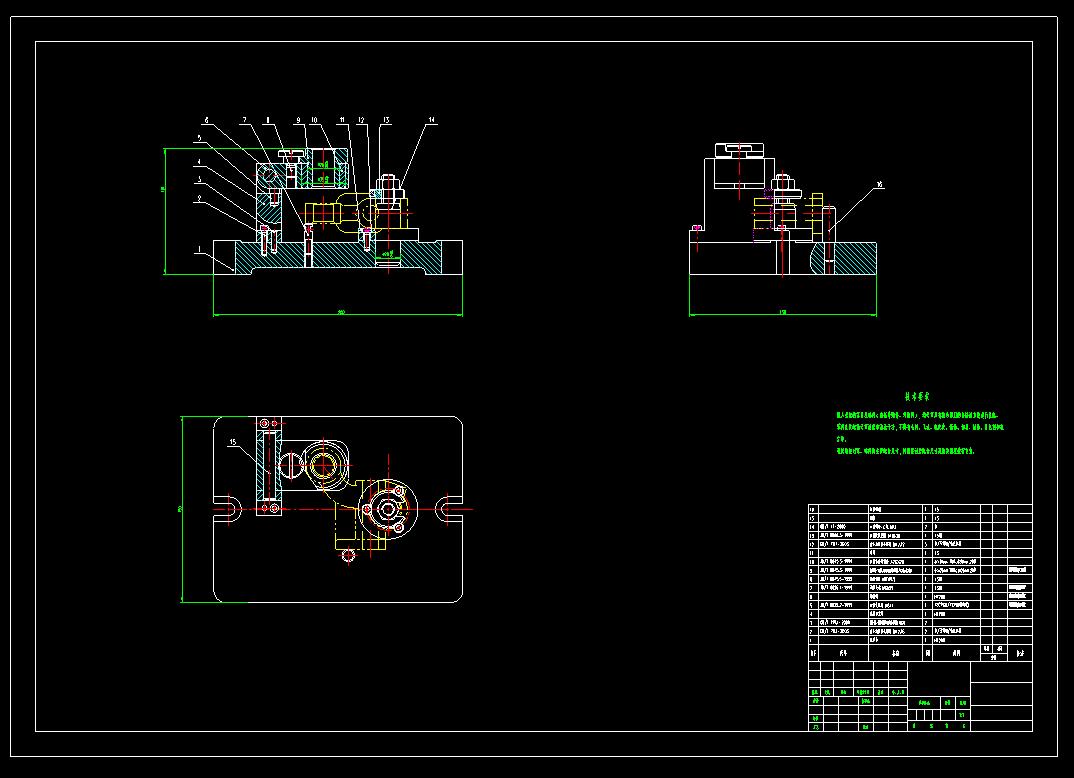Click the green 技术要求 heading

click(917, 397)
